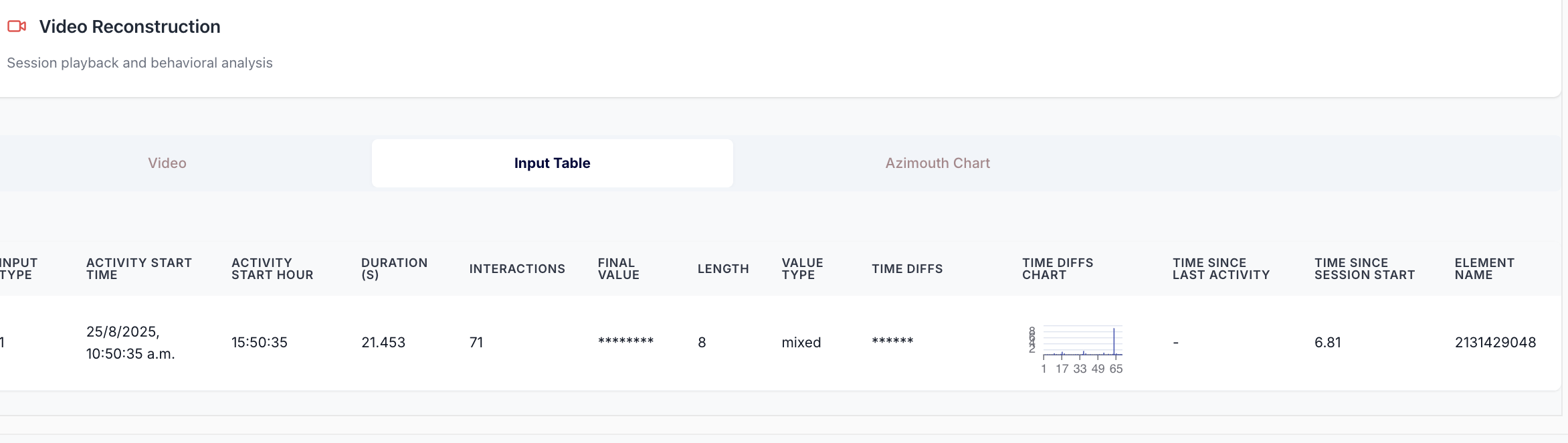
Task: Click the Time Since Last Activity header
Action: pyautogui.click(x=1221, y=269)
